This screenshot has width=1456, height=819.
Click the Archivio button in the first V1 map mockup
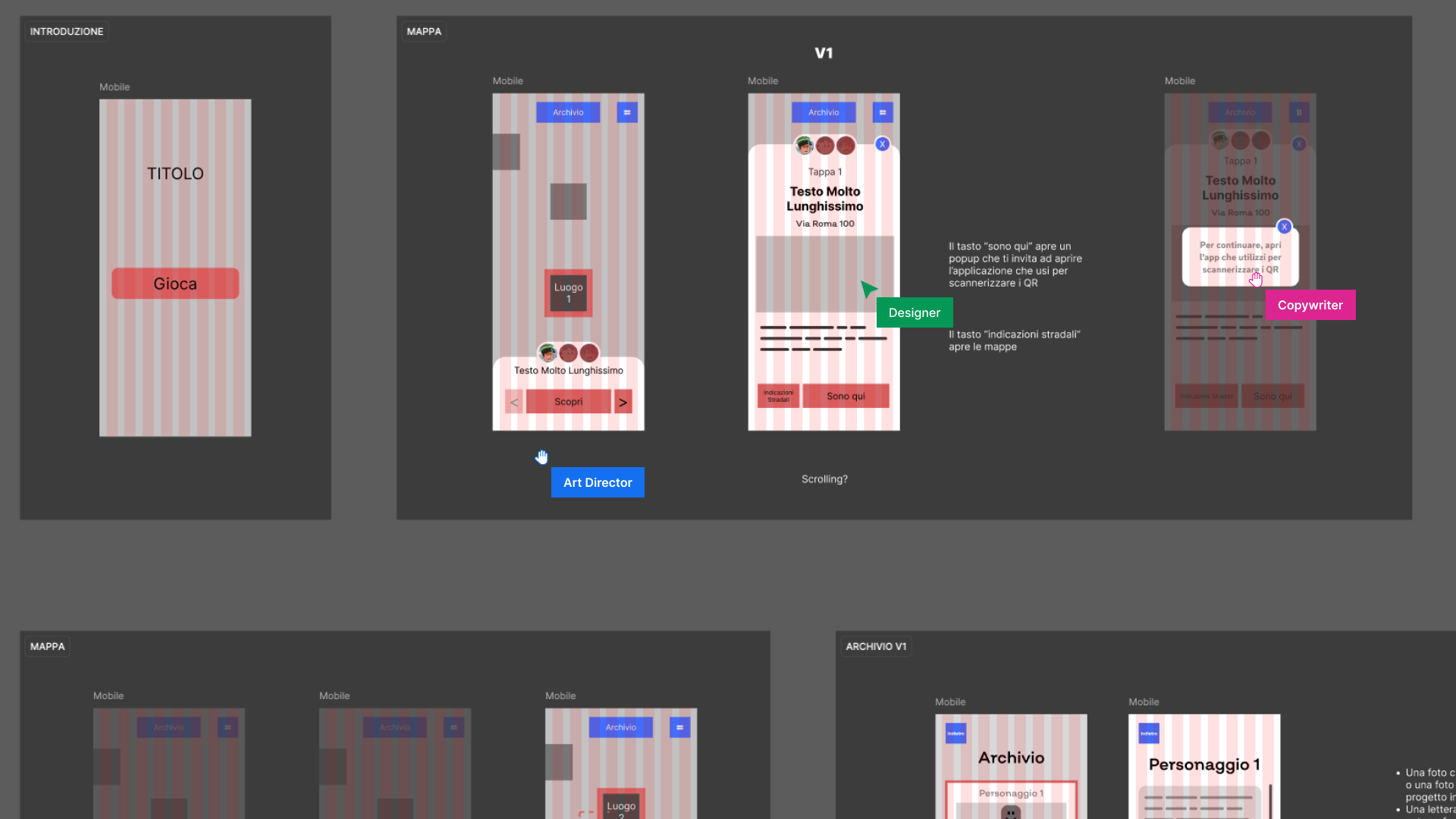pyautogui.click(x=568, y=112)
